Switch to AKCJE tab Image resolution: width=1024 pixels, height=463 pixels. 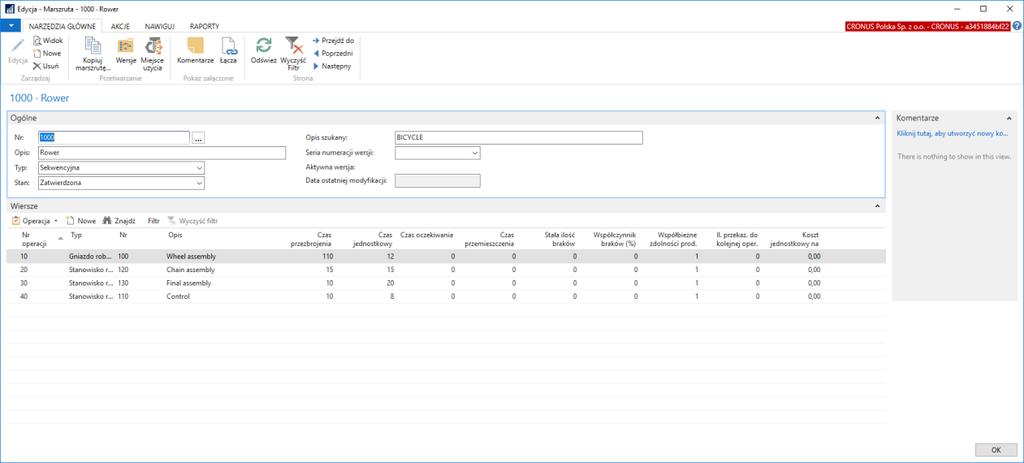point(120,26)
